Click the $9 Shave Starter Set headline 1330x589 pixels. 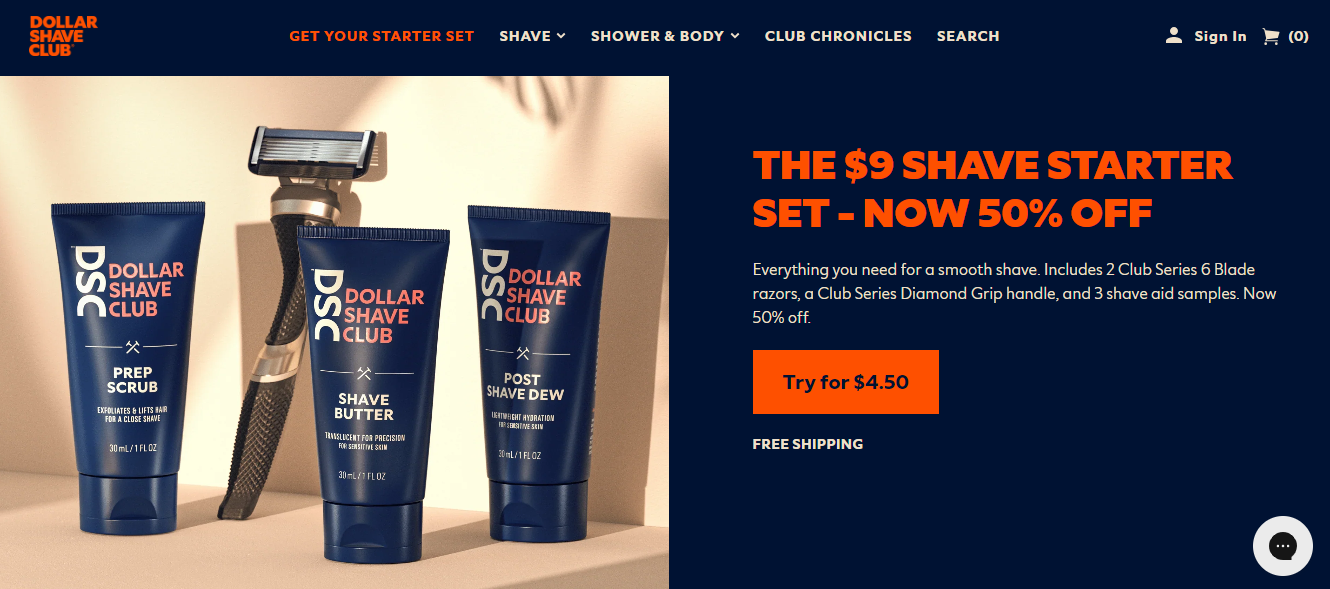point(993,188)
